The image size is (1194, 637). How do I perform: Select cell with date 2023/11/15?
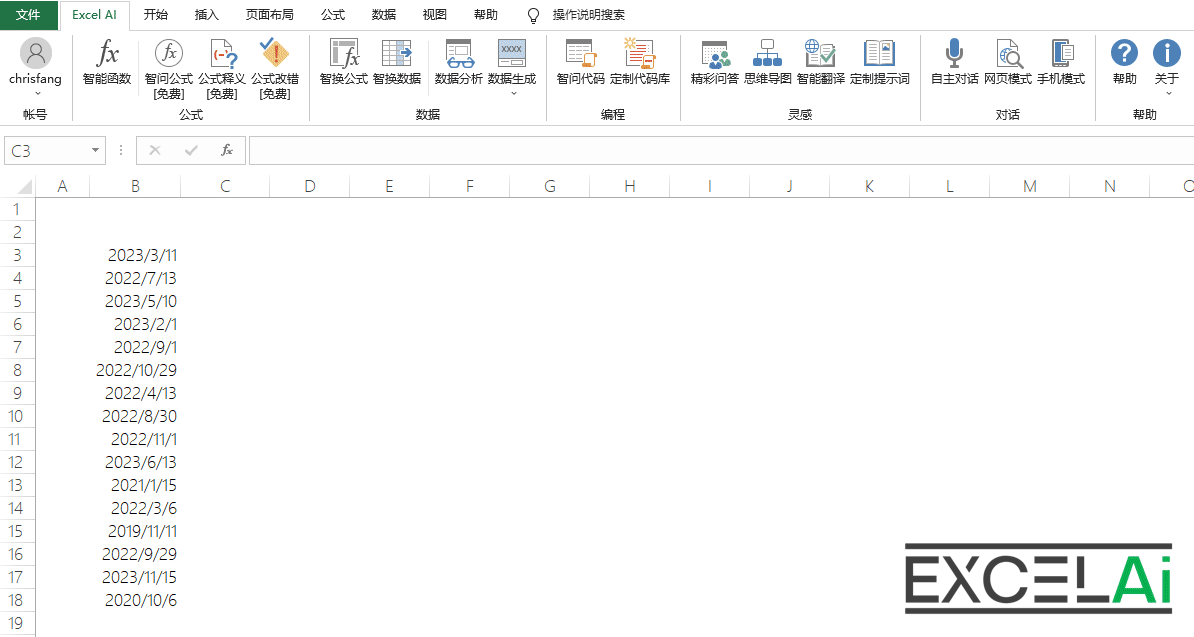135,577
